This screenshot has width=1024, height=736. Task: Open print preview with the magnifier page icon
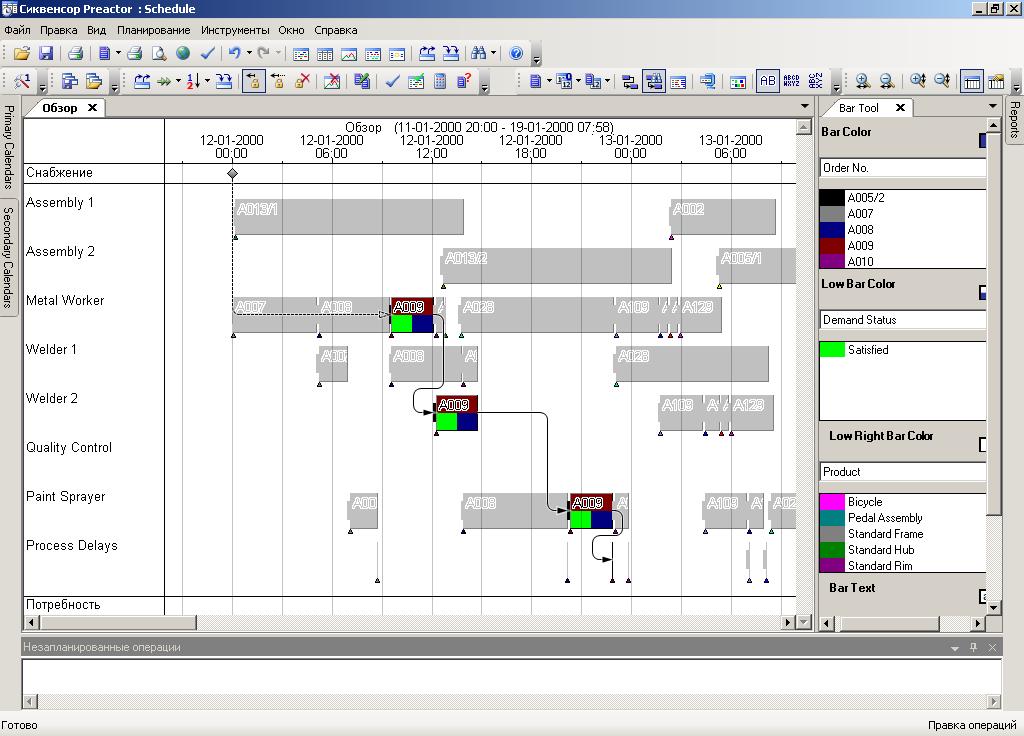(x=159, y=54)
